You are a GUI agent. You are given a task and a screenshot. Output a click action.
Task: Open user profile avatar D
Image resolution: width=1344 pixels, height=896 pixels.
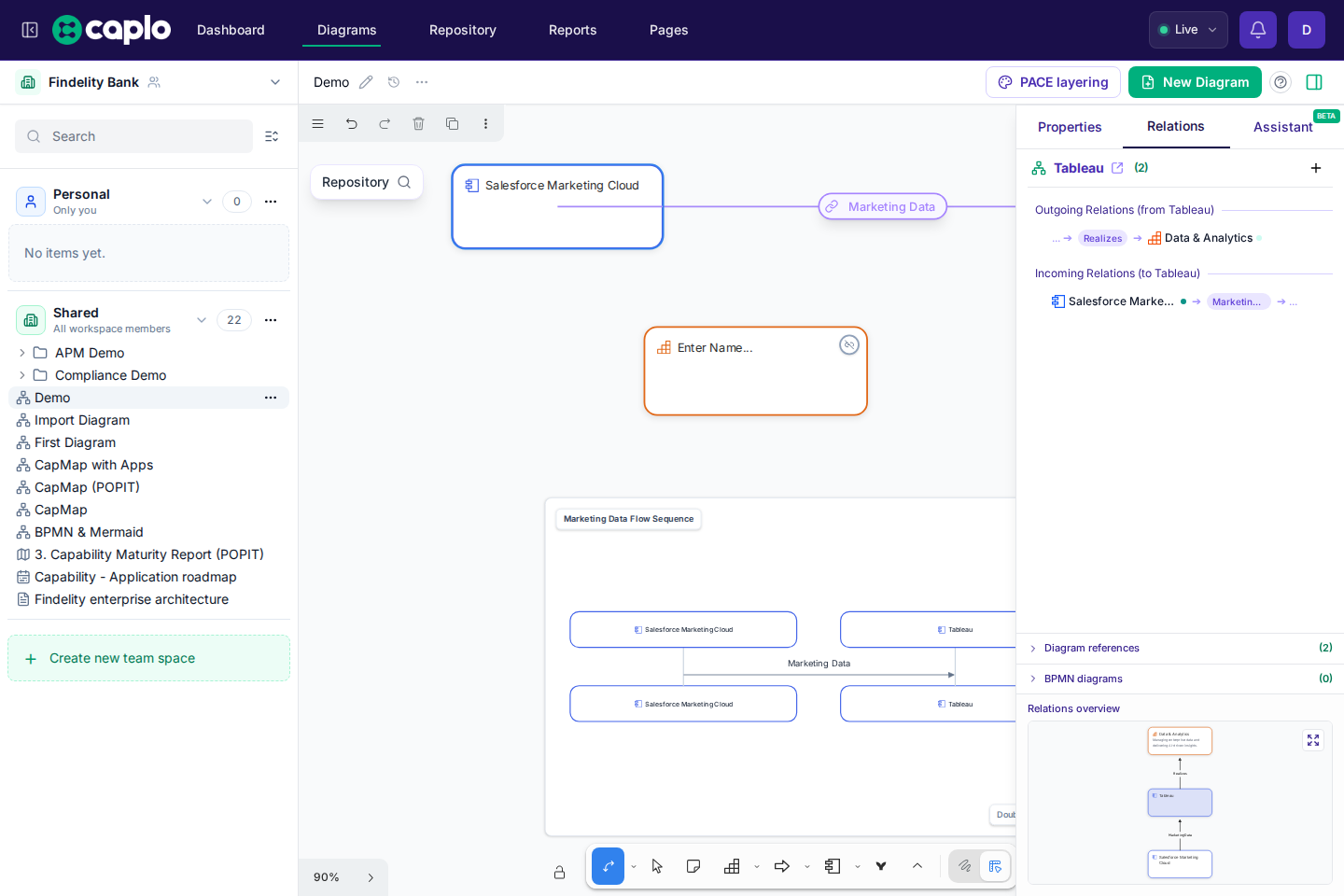(x=1307, y=30)
